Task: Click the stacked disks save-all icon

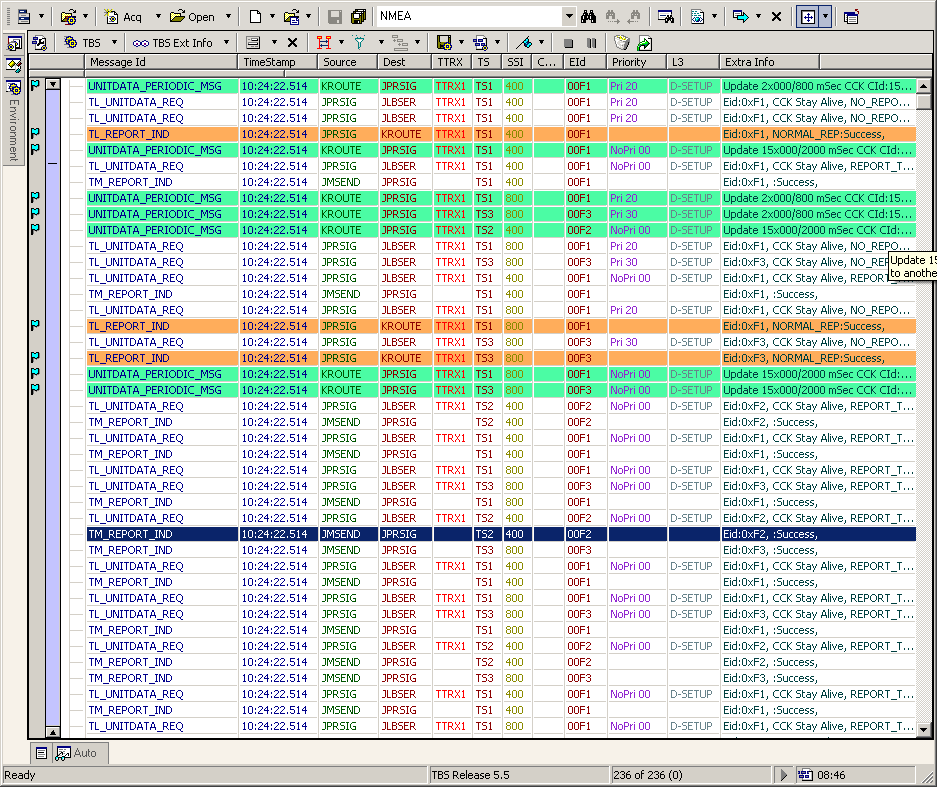Action: point(359,16)
